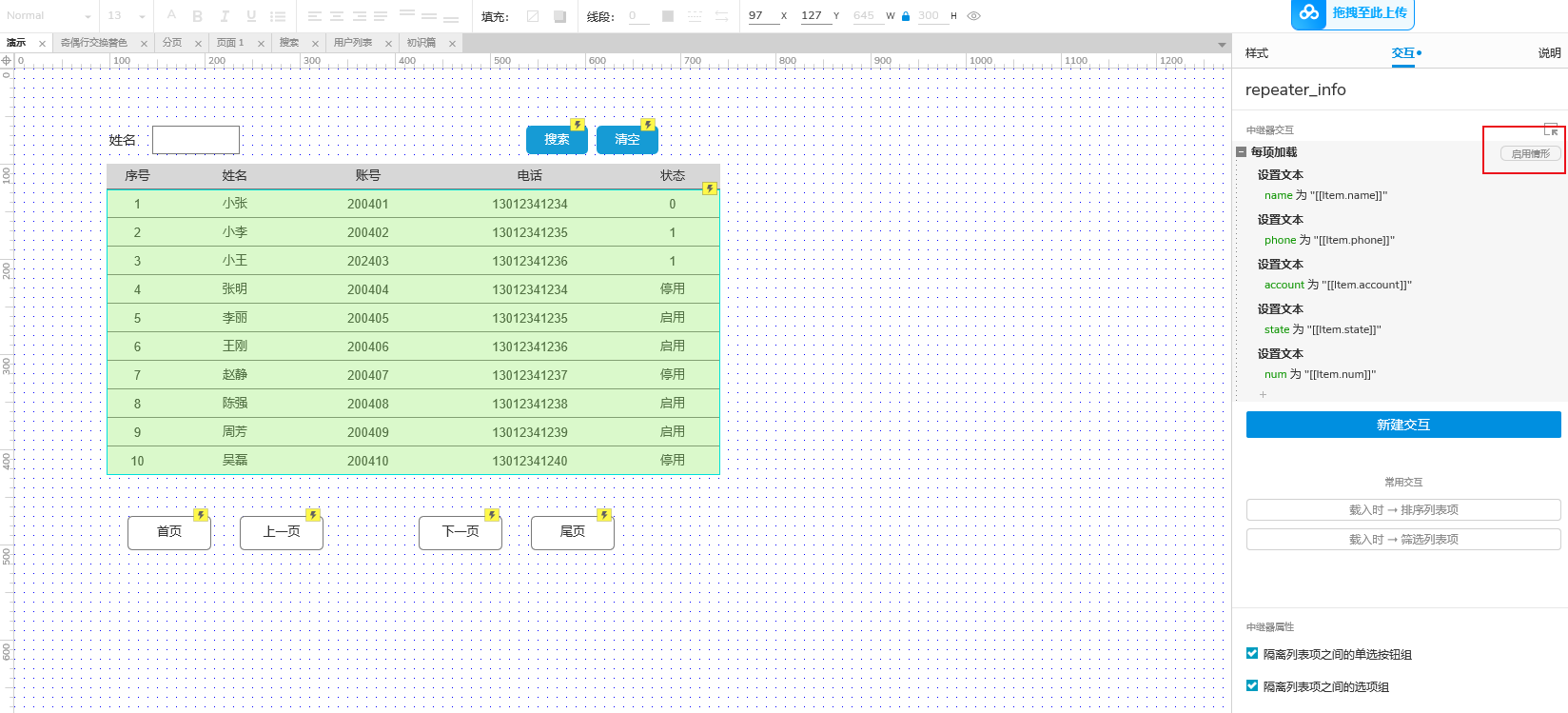Justify text alignment

pos(381,16)
